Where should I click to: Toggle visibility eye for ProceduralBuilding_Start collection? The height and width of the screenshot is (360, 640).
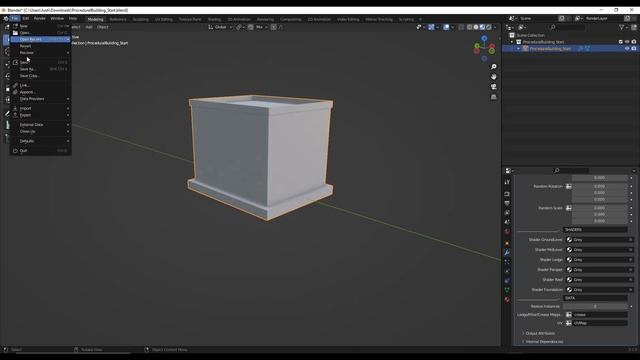627,42
